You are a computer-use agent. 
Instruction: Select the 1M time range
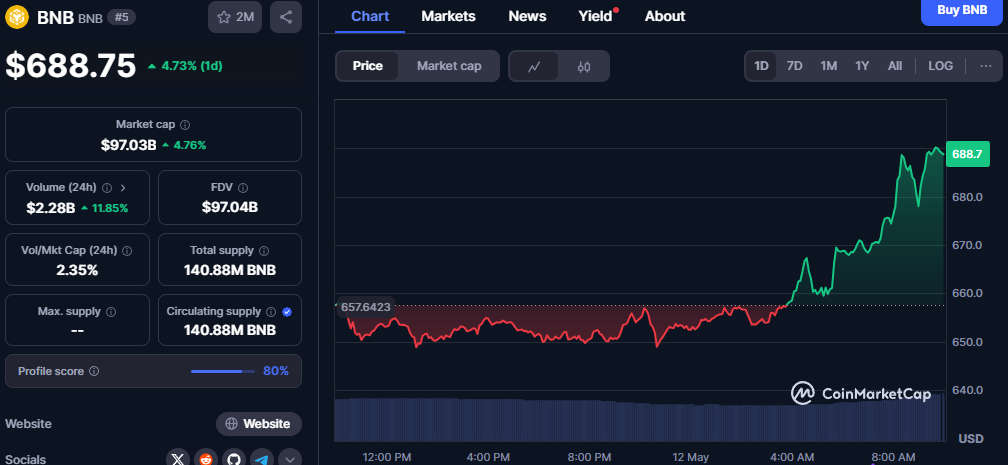829,66
